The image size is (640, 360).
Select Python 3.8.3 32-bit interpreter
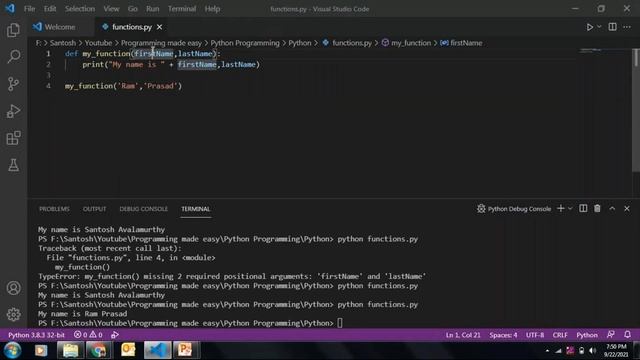coord(36,335)
